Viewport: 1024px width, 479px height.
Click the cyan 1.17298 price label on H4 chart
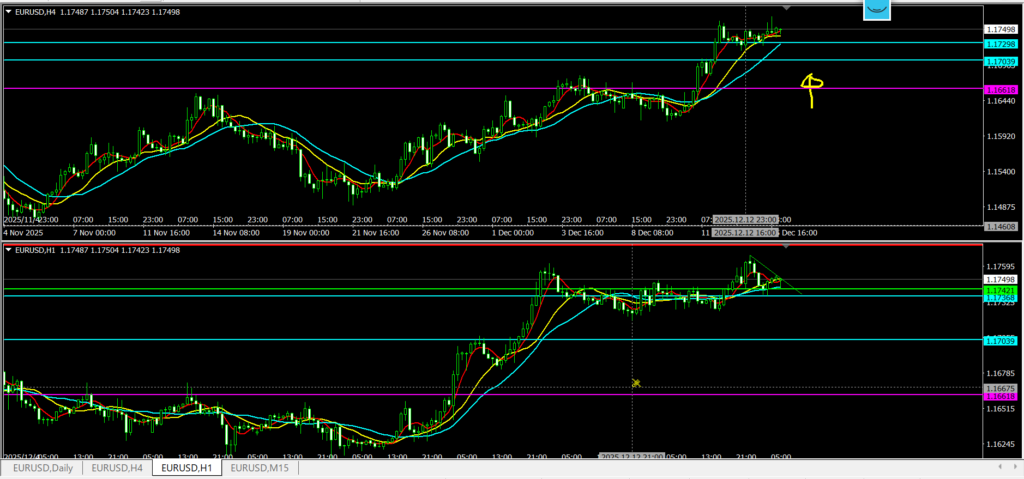pos(1001,44)
